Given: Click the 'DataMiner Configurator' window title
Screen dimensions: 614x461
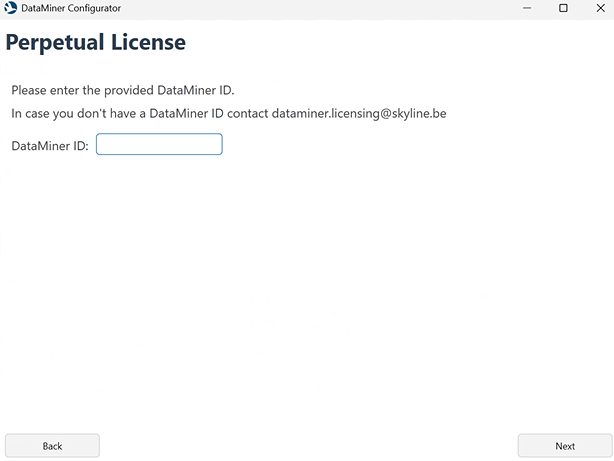Looking at the screenshot, I should coord(71,8).
